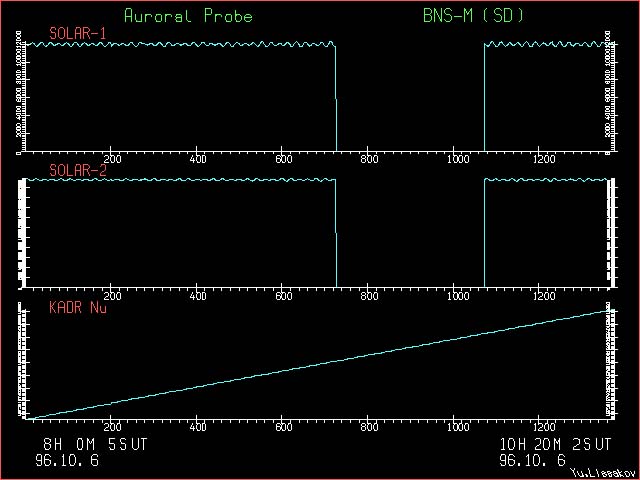This screenshot has width=640, height=480.
Task: Select the end date below the end time
Action: click(531, 460)
